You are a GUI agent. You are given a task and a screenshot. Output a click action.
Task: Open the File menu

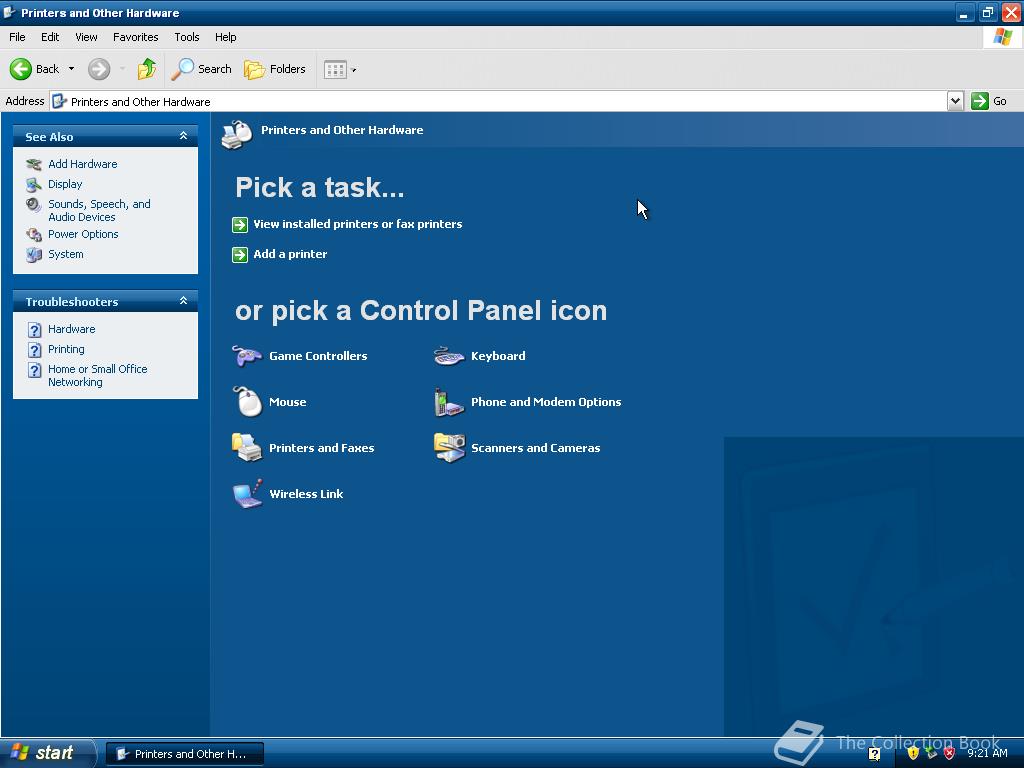pyautogui.click(x=17, y=37)
